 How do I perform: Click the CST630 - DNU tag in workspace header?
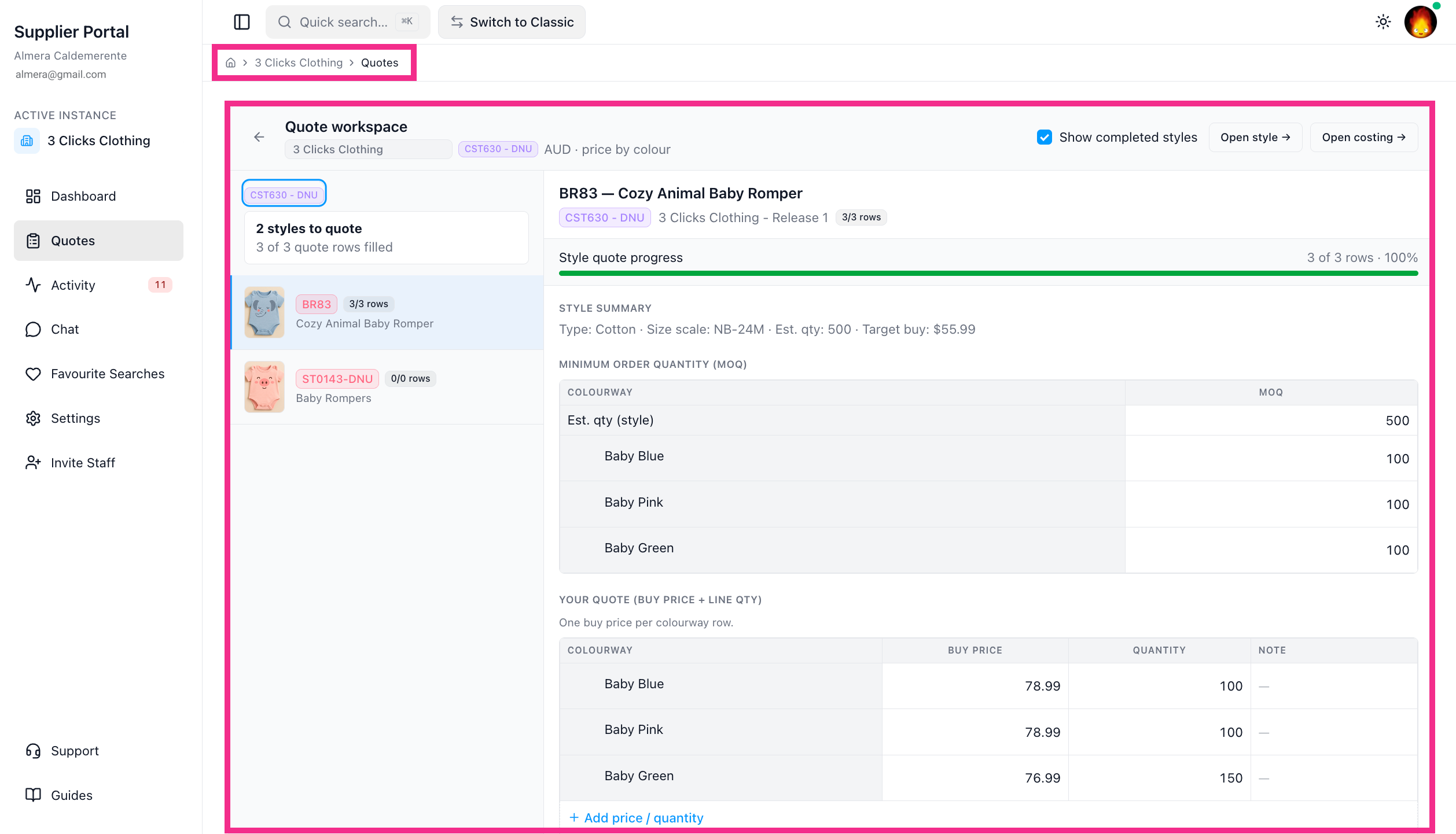click(x=498, y=149)
